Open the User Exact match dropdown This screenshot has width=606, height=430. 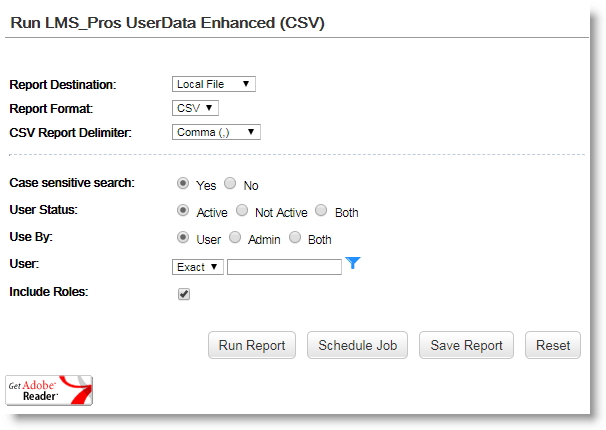tap(197, 267)
